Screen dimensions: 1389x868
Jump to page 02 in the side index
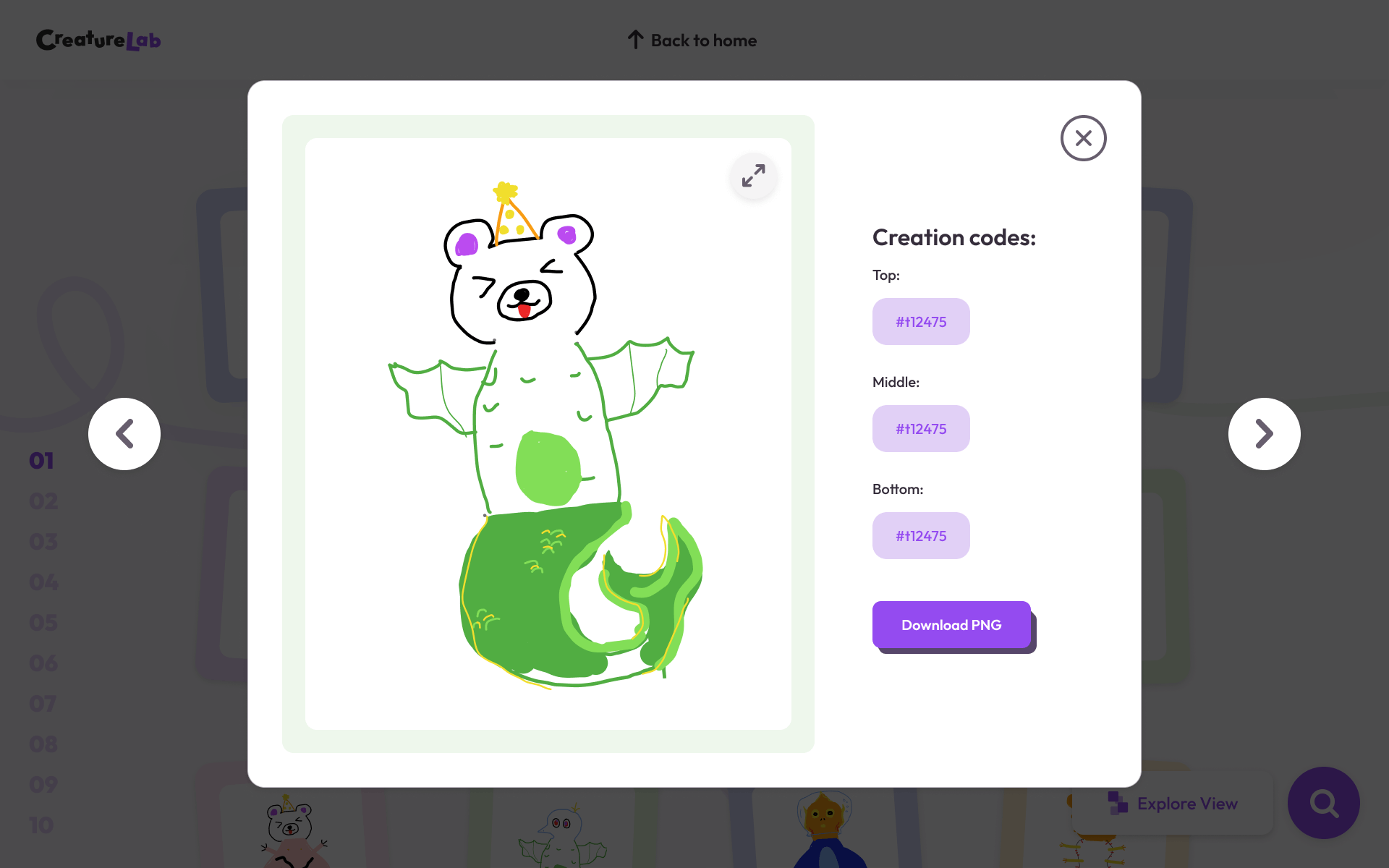[x=43, y=501]
